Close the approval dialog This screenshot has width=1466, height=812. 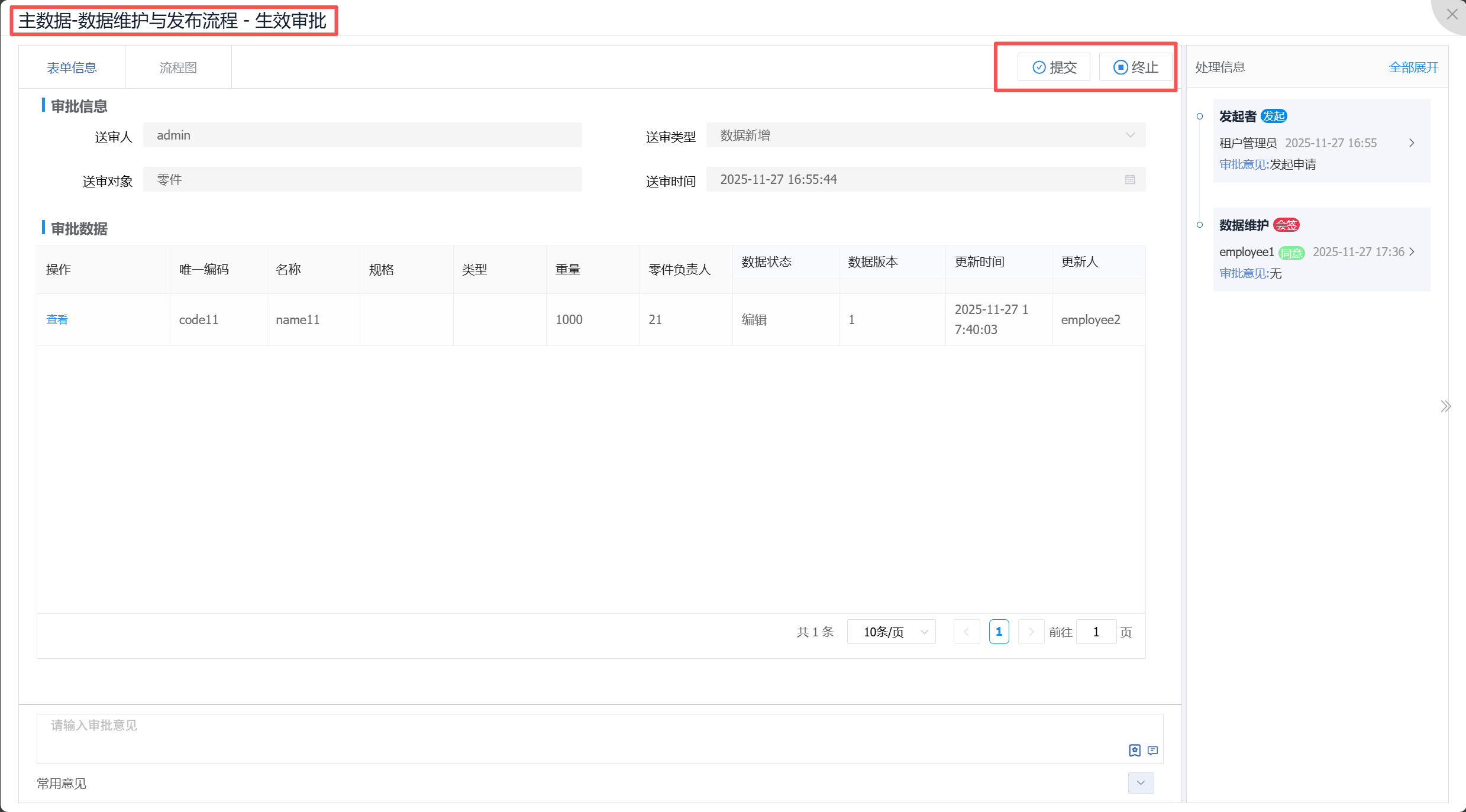pyautogui.click(x=1451, y=14)
